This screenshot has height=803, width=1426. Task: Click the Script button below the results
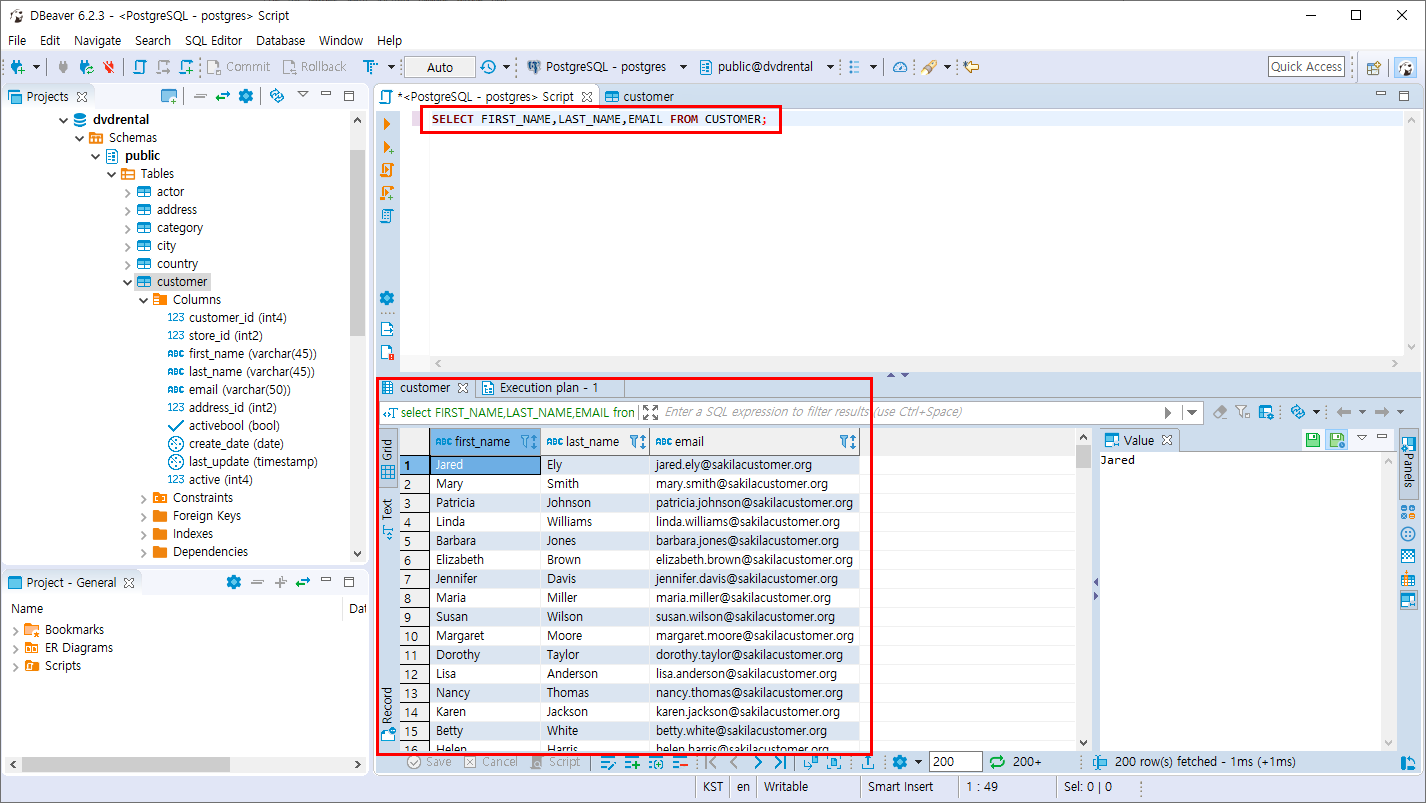point(555,762)
